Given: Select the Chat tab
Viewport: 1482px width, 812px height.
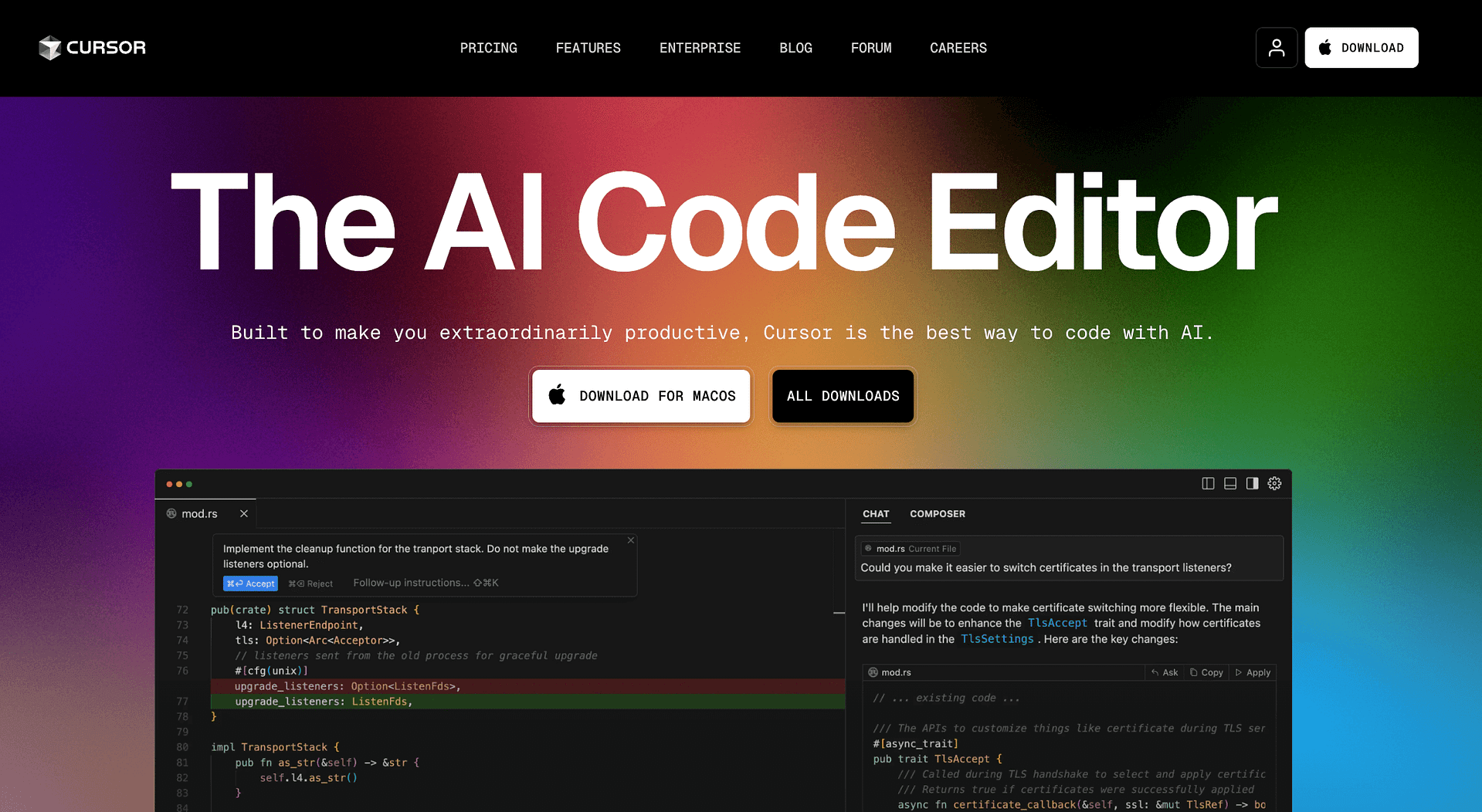Looking at the screenshot, I should point(876,514).
